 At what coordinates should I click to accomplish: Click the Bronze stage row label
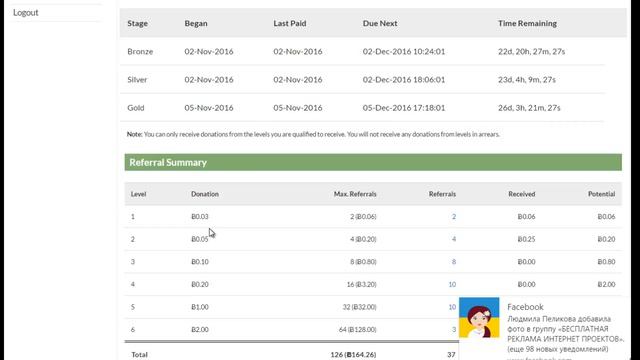tap(140, 51)
